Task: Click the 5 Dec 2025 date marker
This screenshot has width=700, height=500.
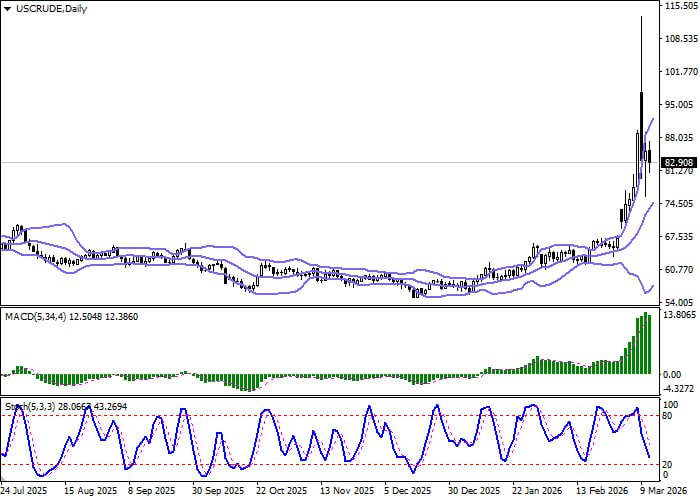Action: point(409,491)
